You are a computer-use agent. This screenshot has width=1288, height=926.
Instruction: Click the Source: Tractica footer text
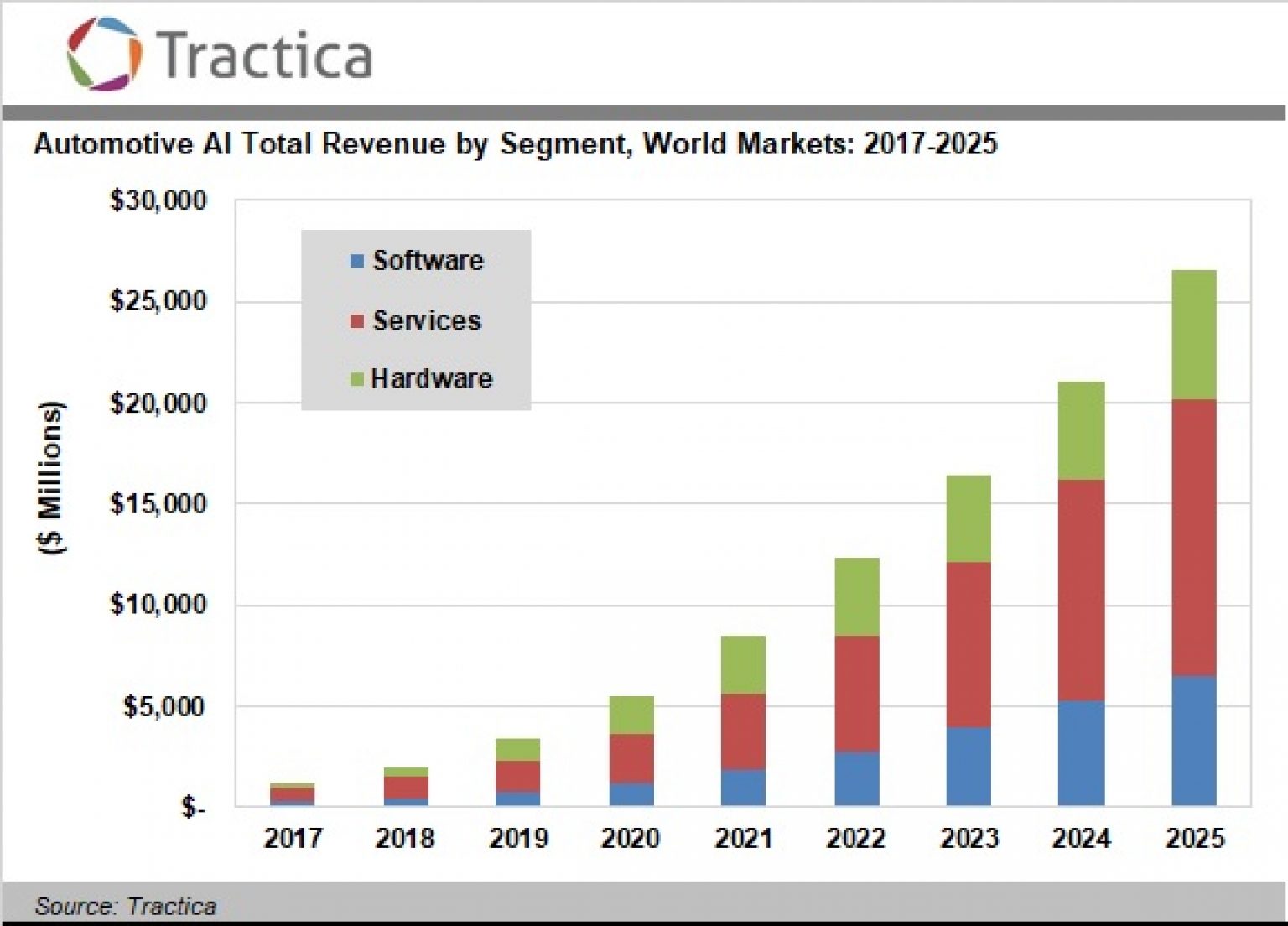point(126,906)
